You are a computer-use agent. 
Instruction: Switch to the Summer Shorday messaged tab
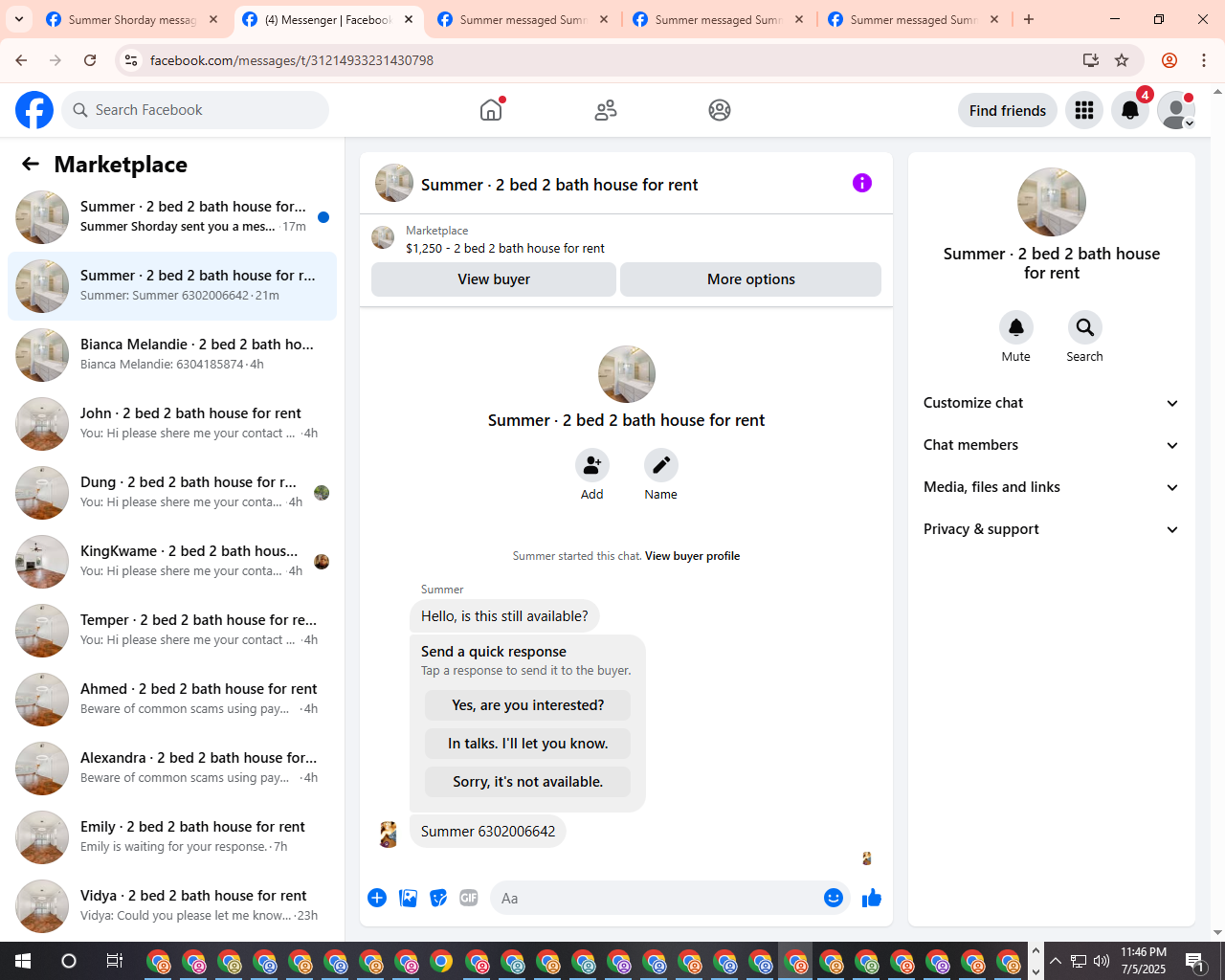tap(132, 19)
